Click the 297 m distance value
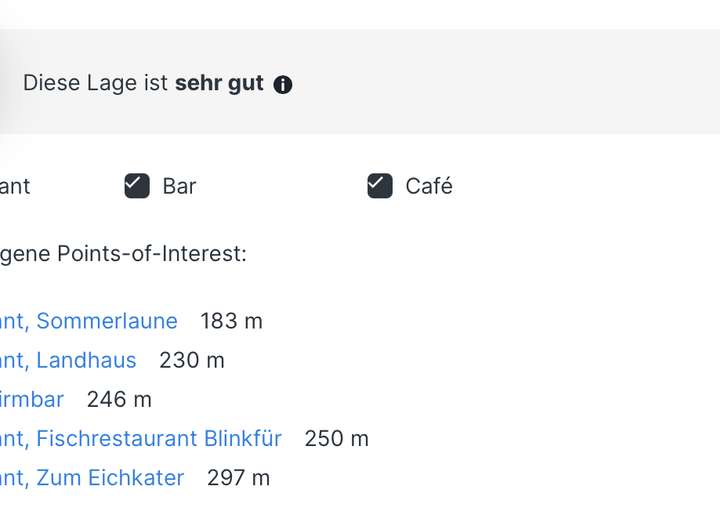Viewport: 720px width, 530px height. [238, 478]
